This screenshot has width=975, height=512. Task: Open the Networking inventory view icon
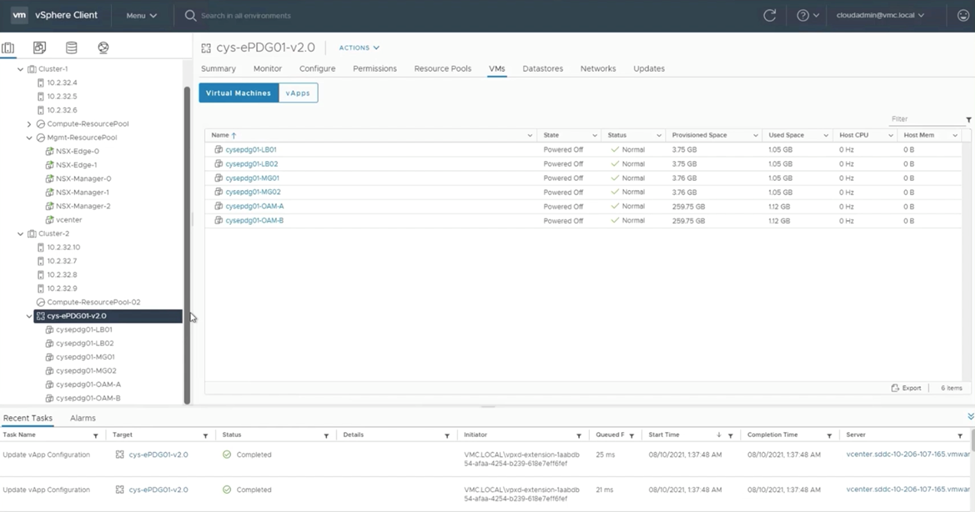(103, 48)
